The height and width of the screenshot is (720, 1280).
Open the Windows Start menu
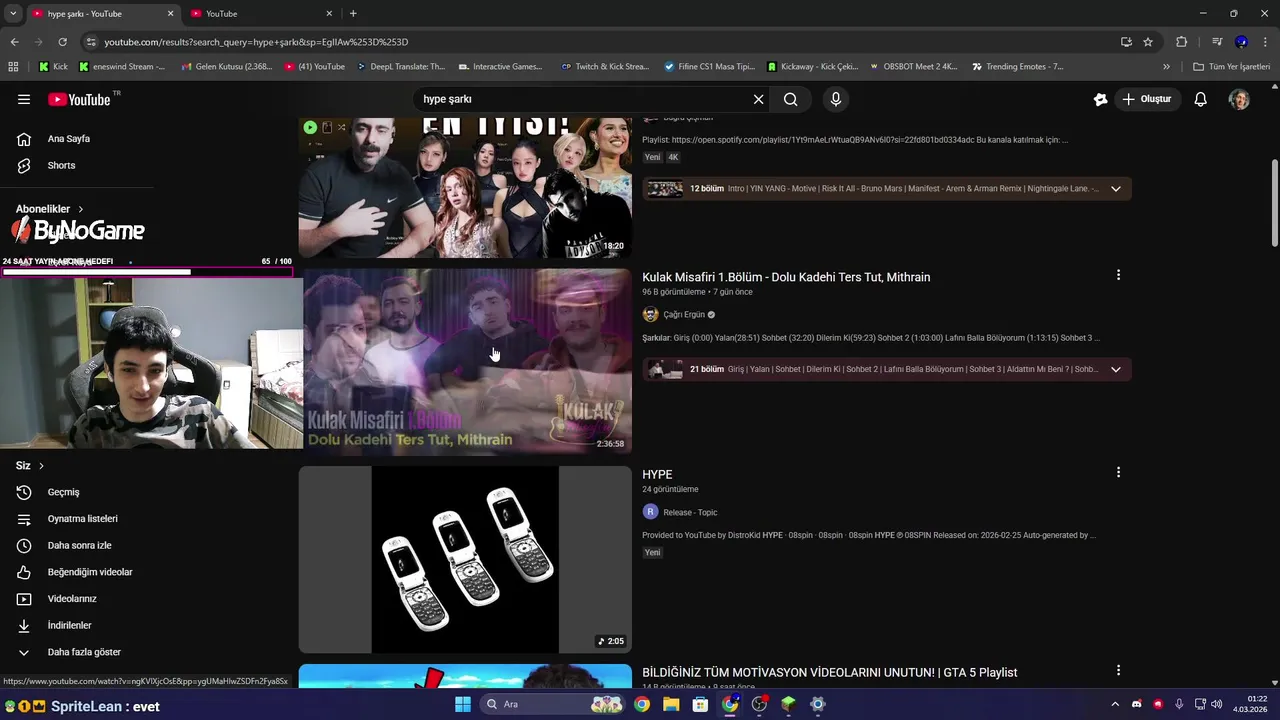click(462, 704)
